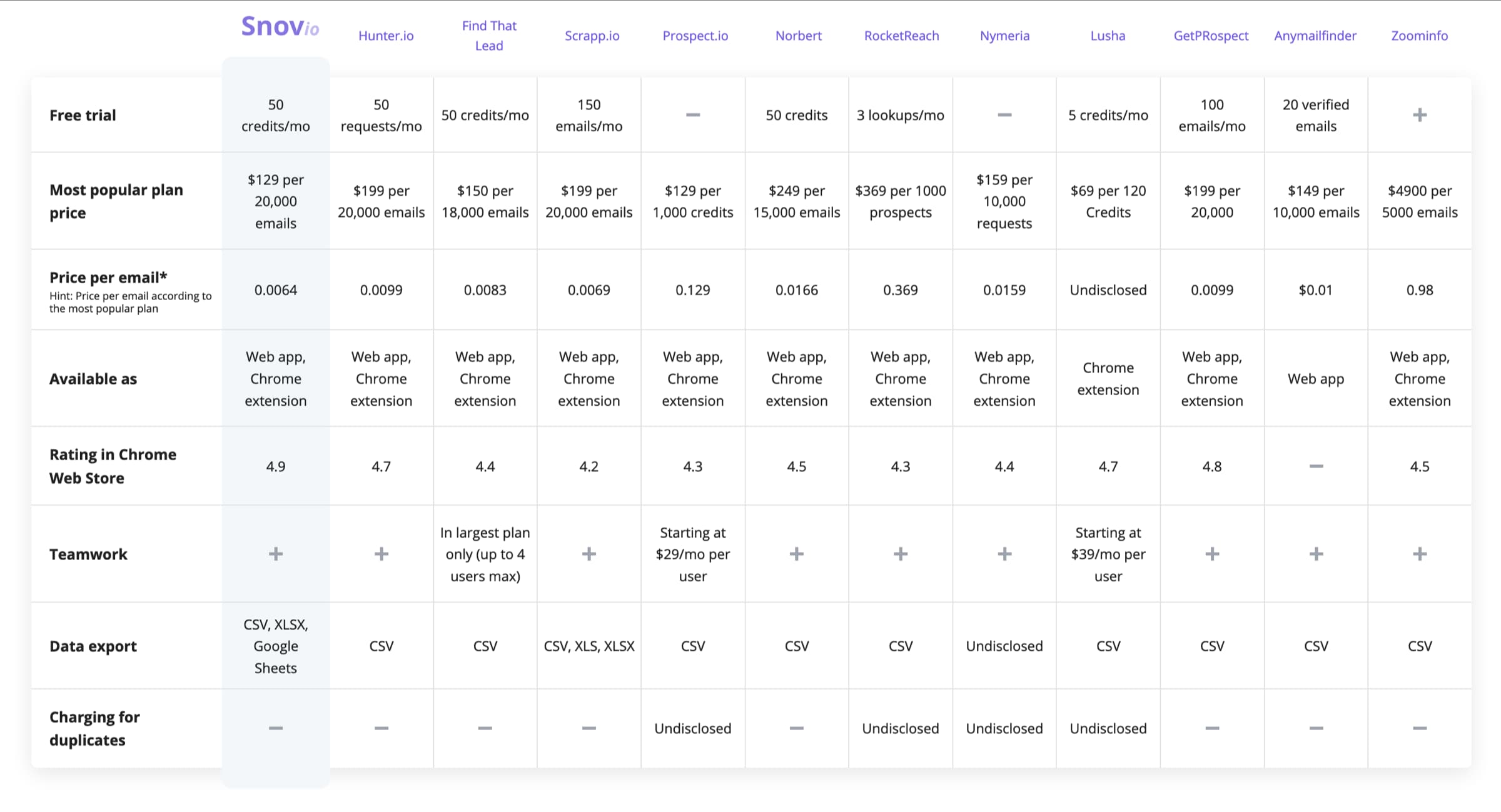Open the Prospect.io header link
1501x812 pixels.
click(695, 36)
